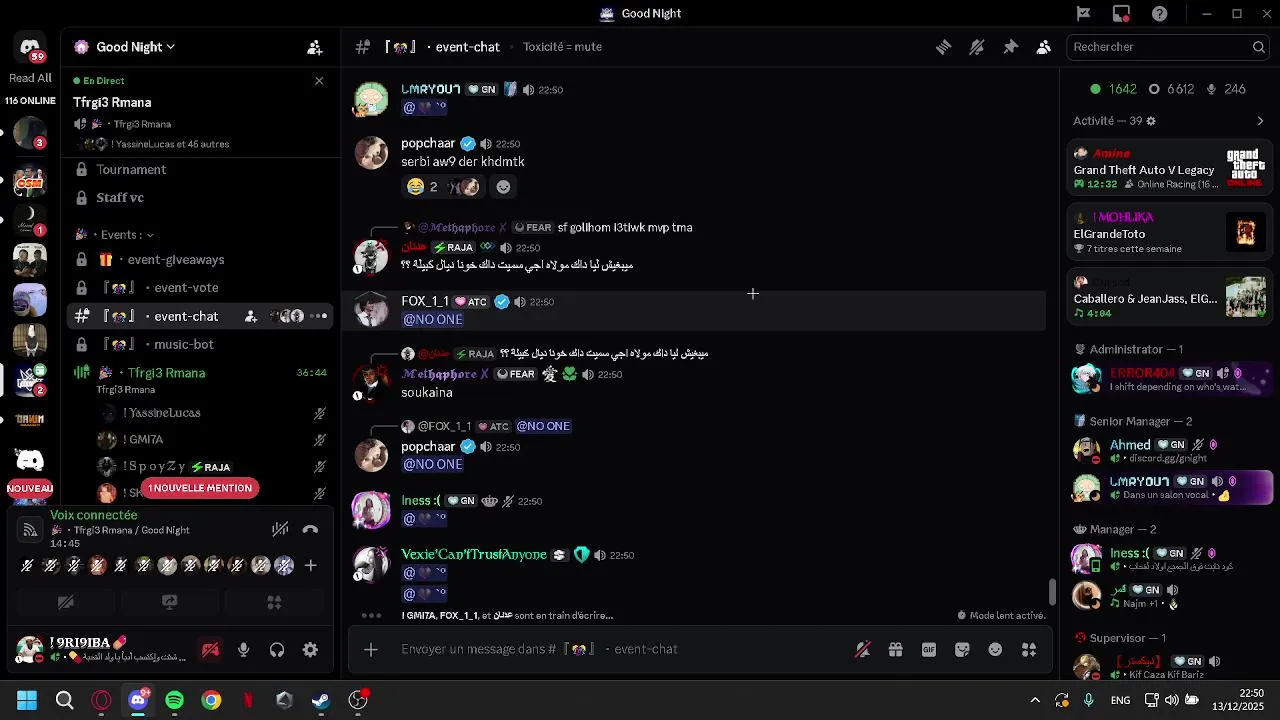This screenshot has height=720, width=1280.
Task: Toggle microphone mute in user panel
Action: [x=243, y=650]
